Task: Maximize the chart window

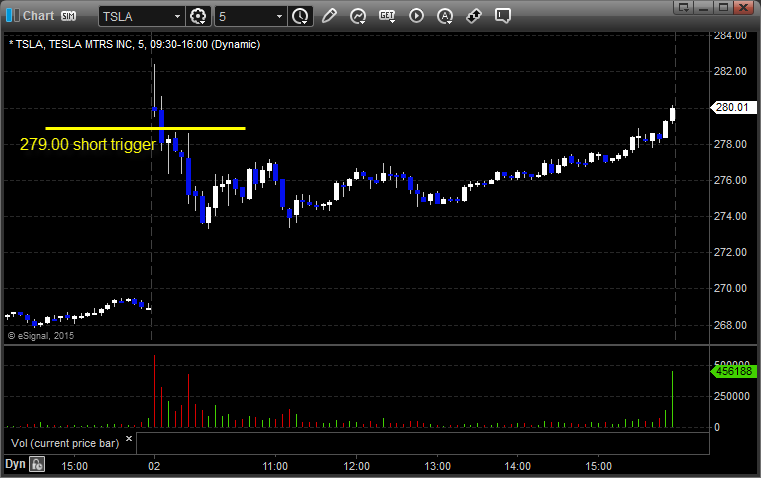Action: coord(723,7)
